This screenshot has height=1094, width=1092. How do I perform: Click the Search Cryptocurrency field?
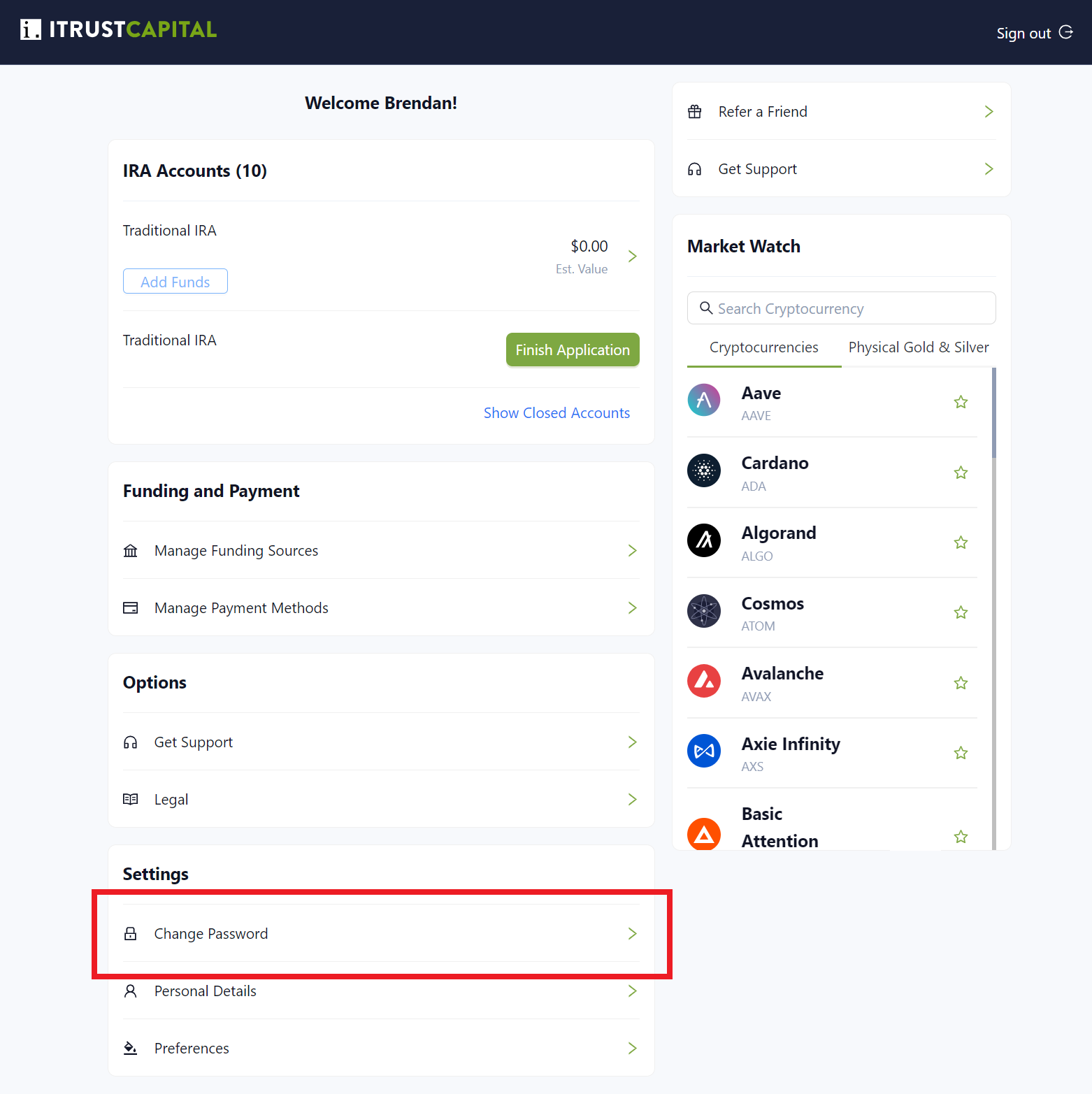(x=842, y=308)
